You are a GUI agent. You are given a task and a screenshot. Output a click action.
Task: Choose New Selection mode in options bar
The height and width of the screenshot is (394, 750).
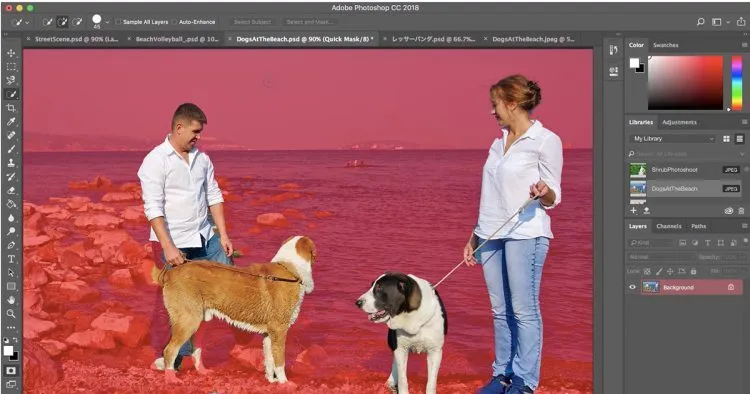click(x=47, y=22)
